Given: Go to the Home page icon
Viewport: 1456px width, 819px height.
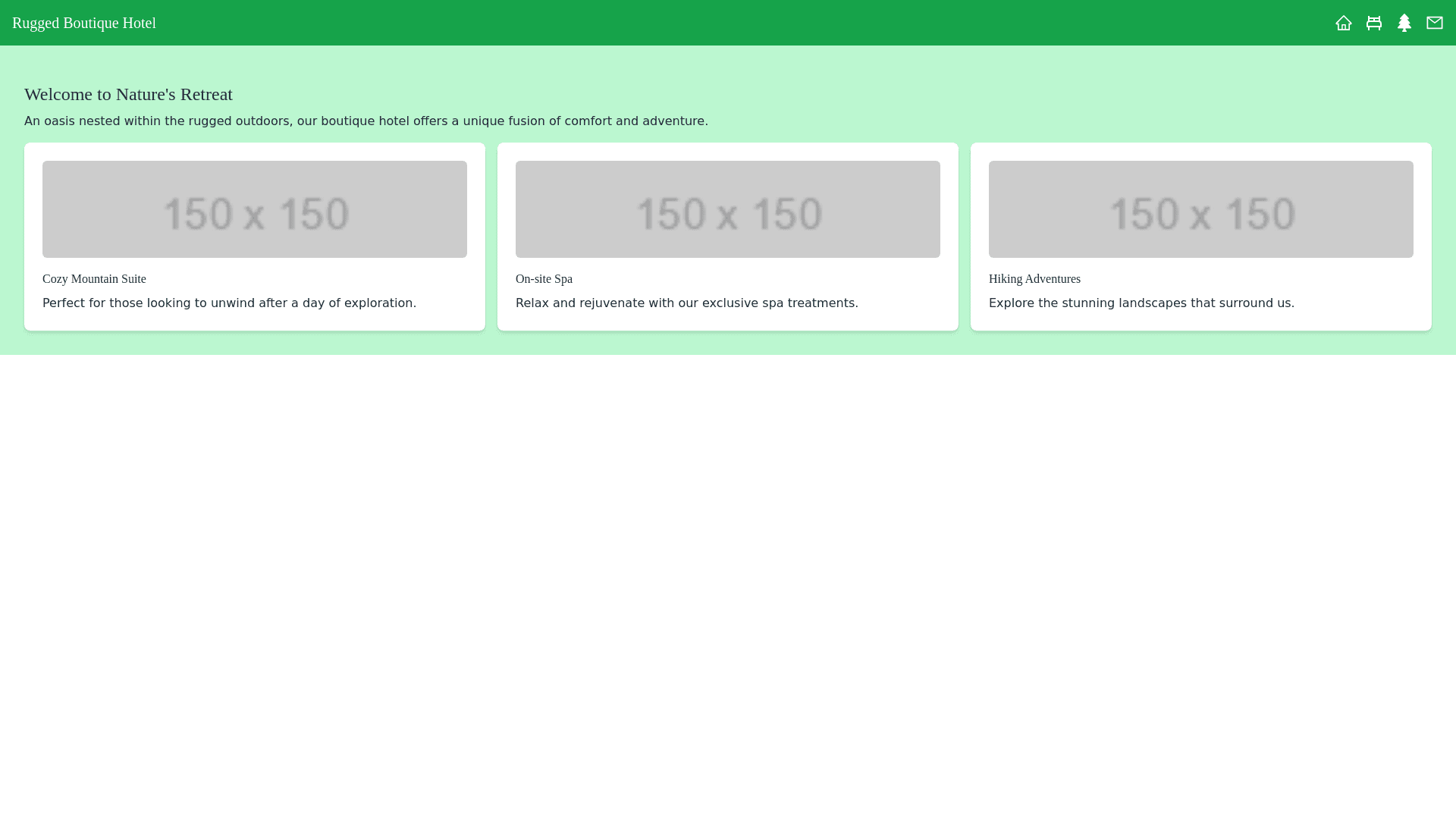Looking at the screenshot, I should pos(1343,23).
